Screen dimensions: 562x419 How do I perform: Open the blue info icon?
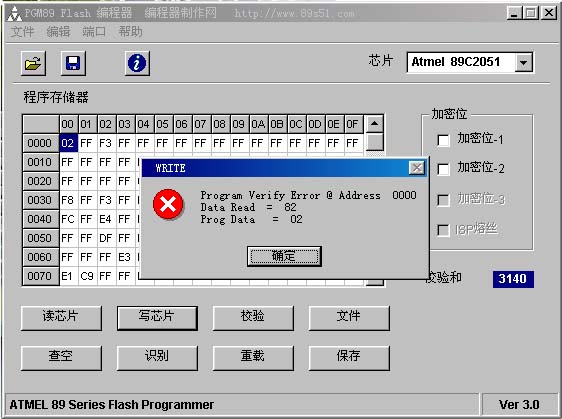(137, 63)
